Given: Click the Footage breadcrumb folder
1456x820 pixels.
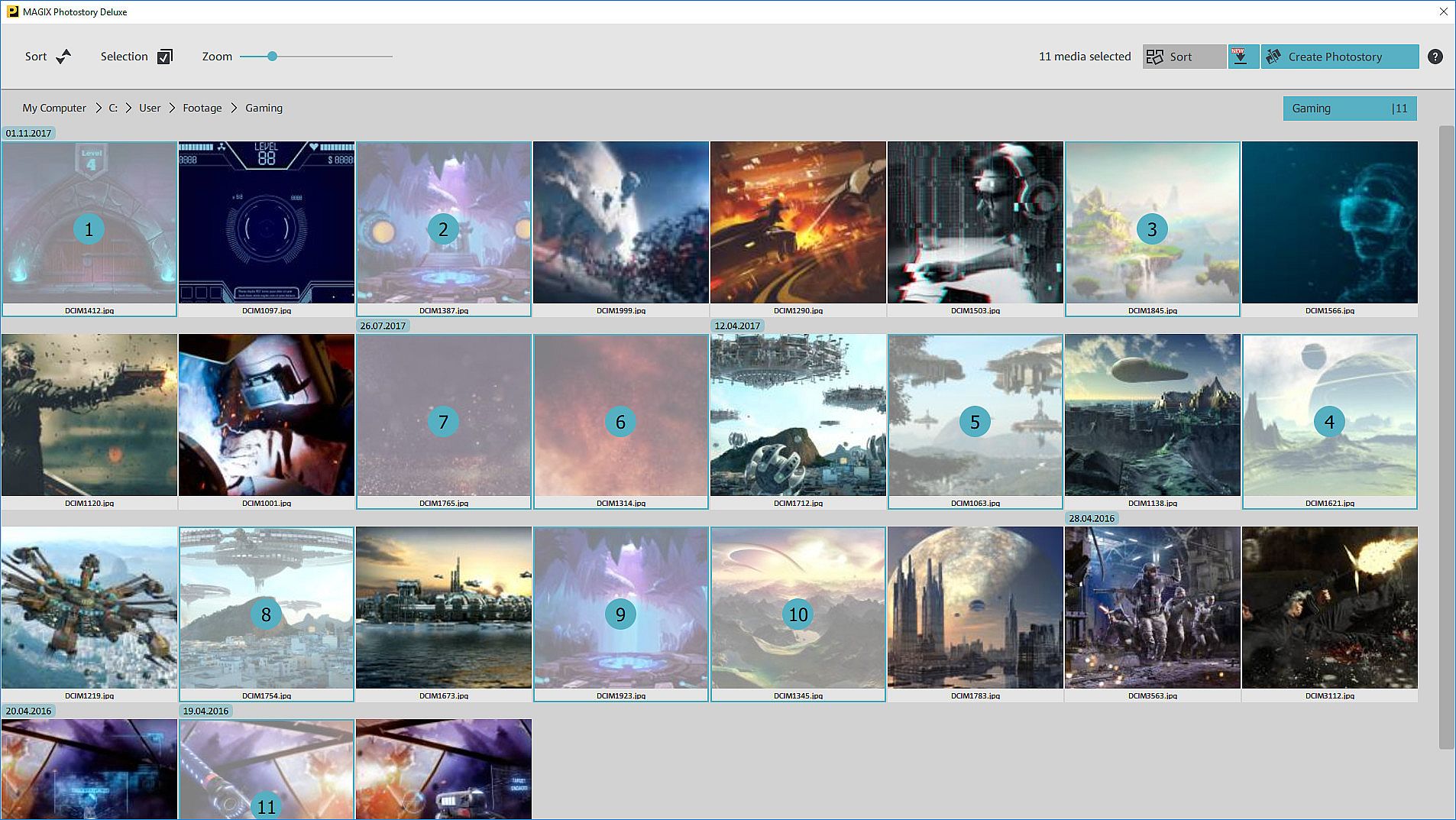Looking at the screenshot, I should click(202, 108).
